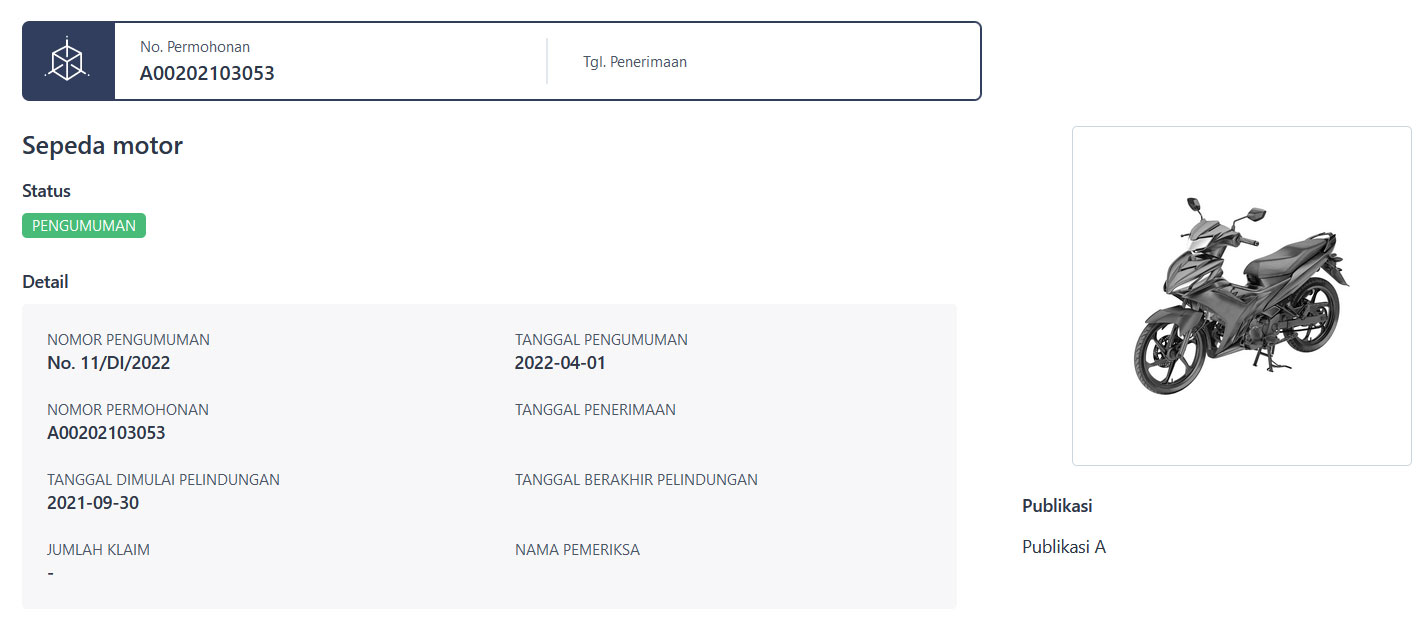
Task: Click the Tgl. Penerimaan header field
Action: pyautogui.click(x=635, y=62)
